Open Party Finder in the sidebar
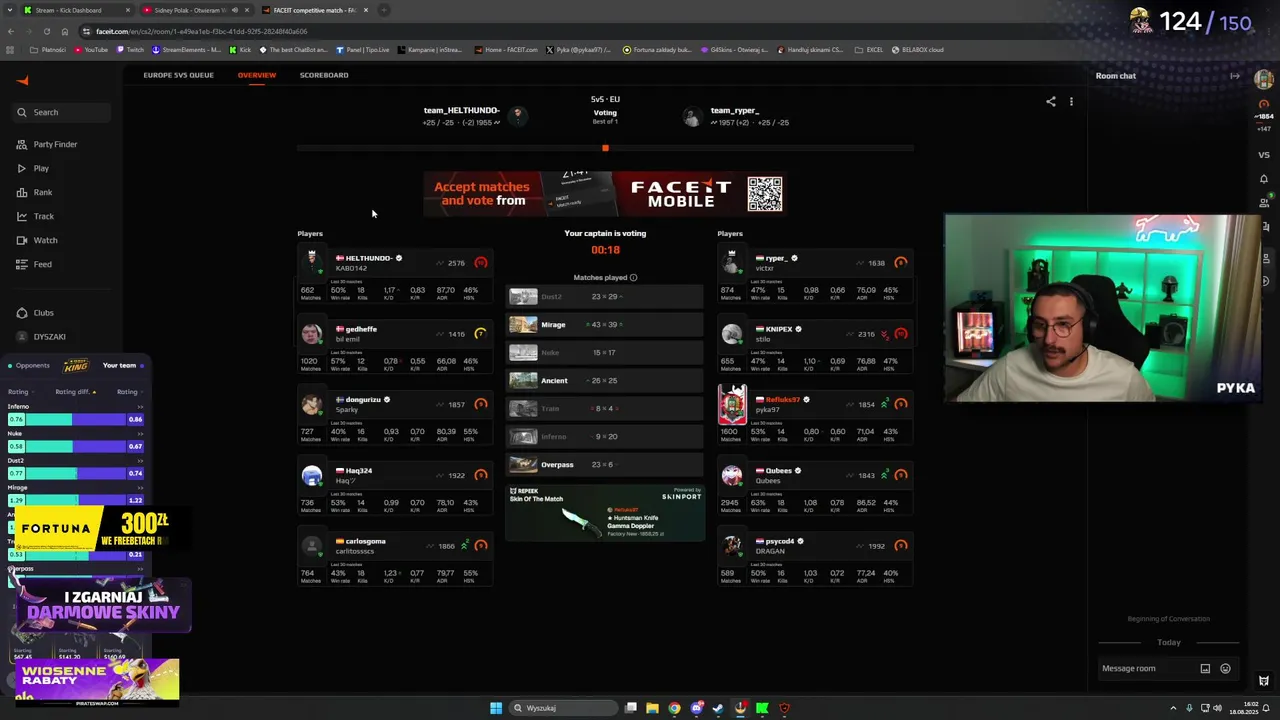 [x=47, y=144]
